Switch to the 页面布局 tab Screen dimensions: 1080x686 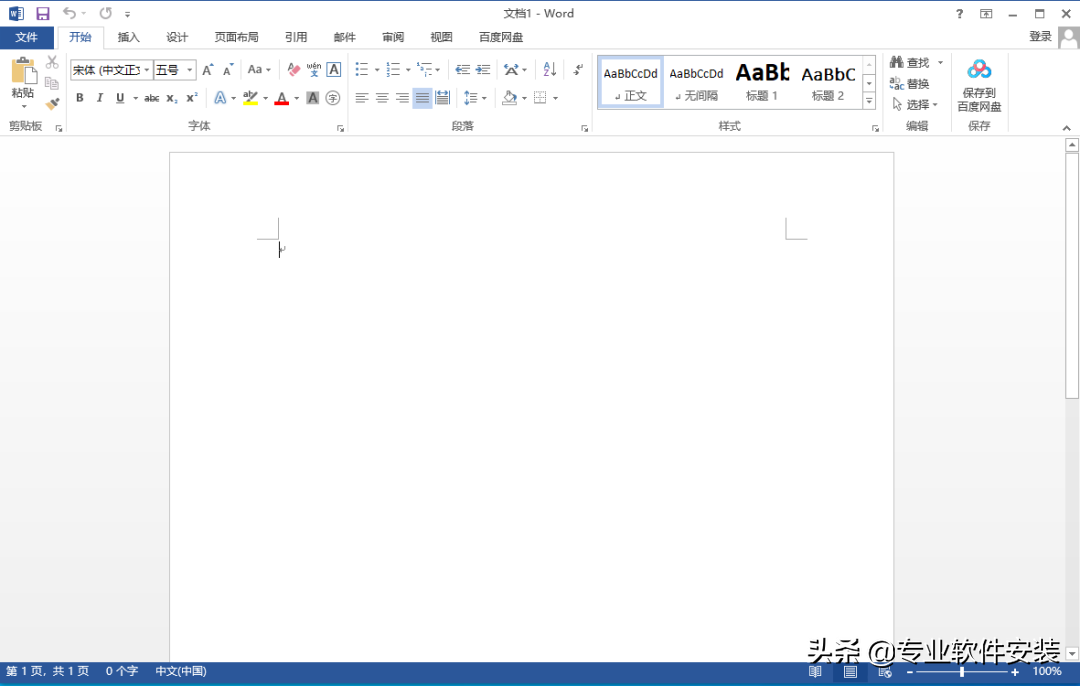[236, 37]
